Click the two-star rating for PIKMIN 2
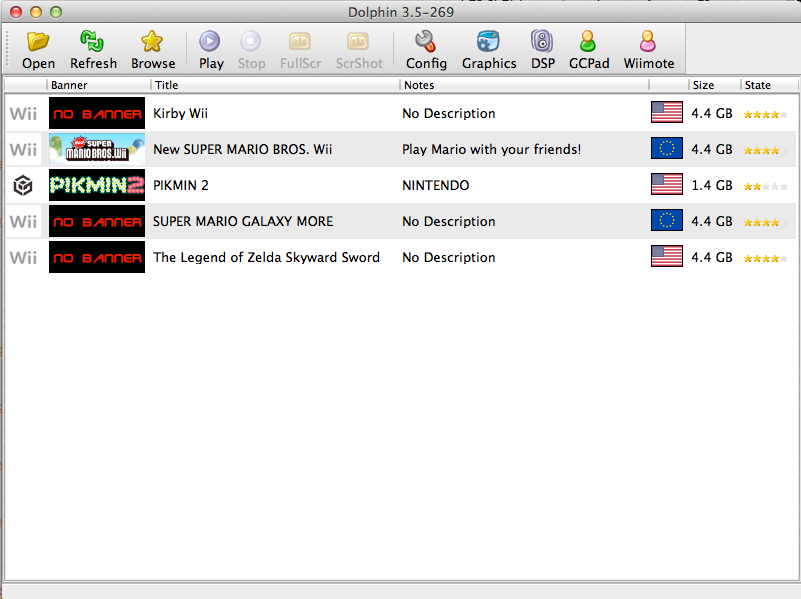Screen dimensions: 801x599 [x=766, y=186]
